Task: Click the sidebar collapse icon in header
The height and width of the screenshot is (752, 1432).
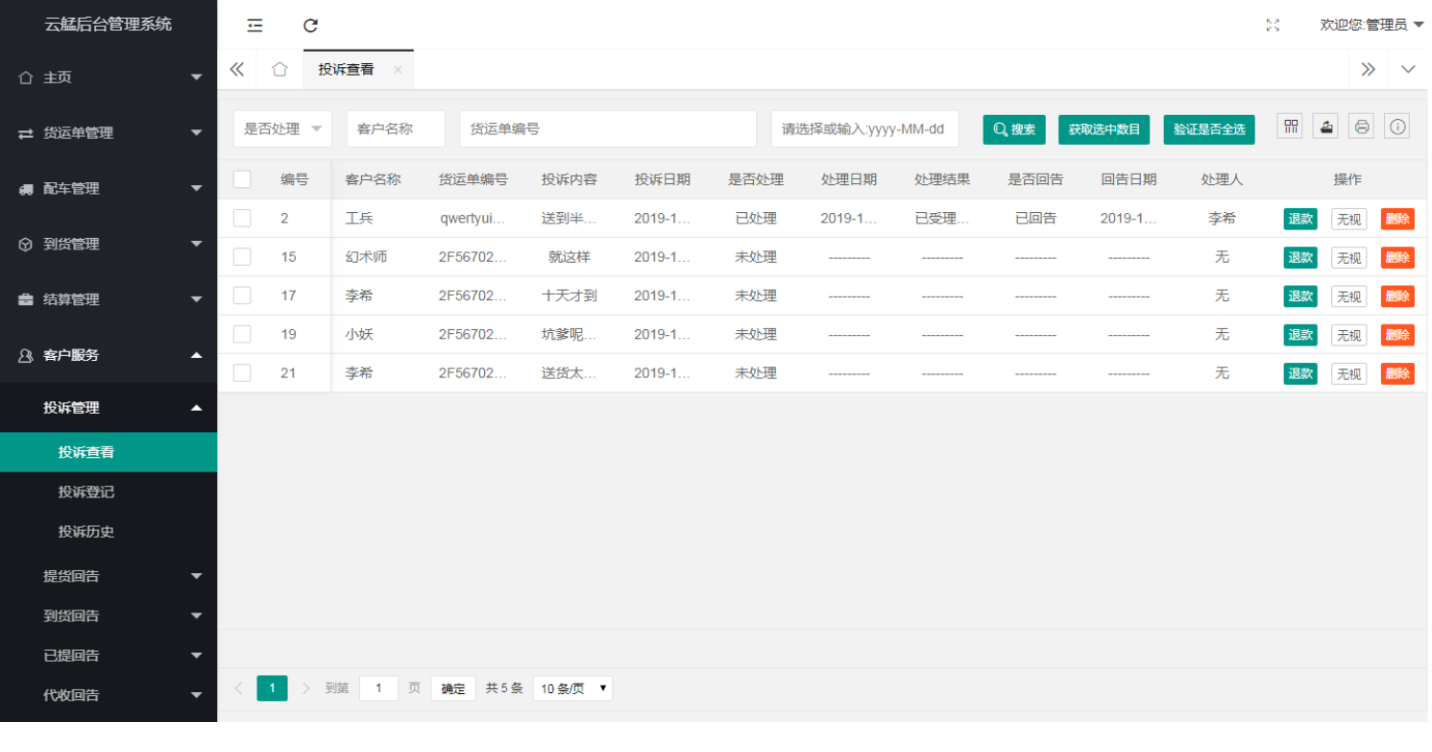Action: [x=255, y=25]
